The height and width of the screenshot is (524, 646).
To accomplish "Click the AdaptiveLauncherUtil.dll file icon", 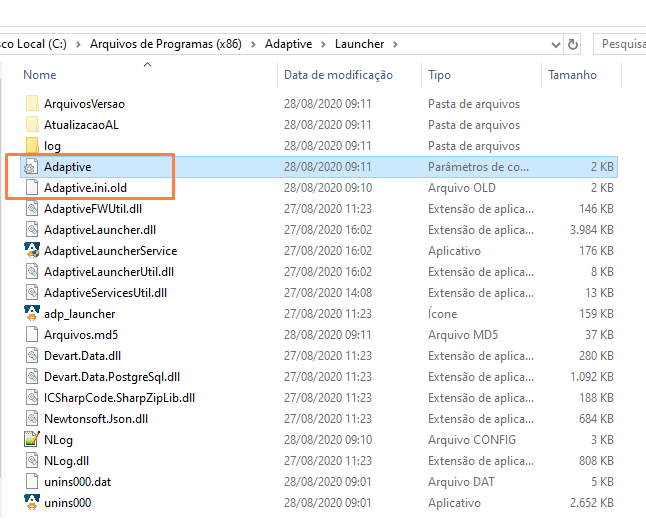I will tap(32, 271).
